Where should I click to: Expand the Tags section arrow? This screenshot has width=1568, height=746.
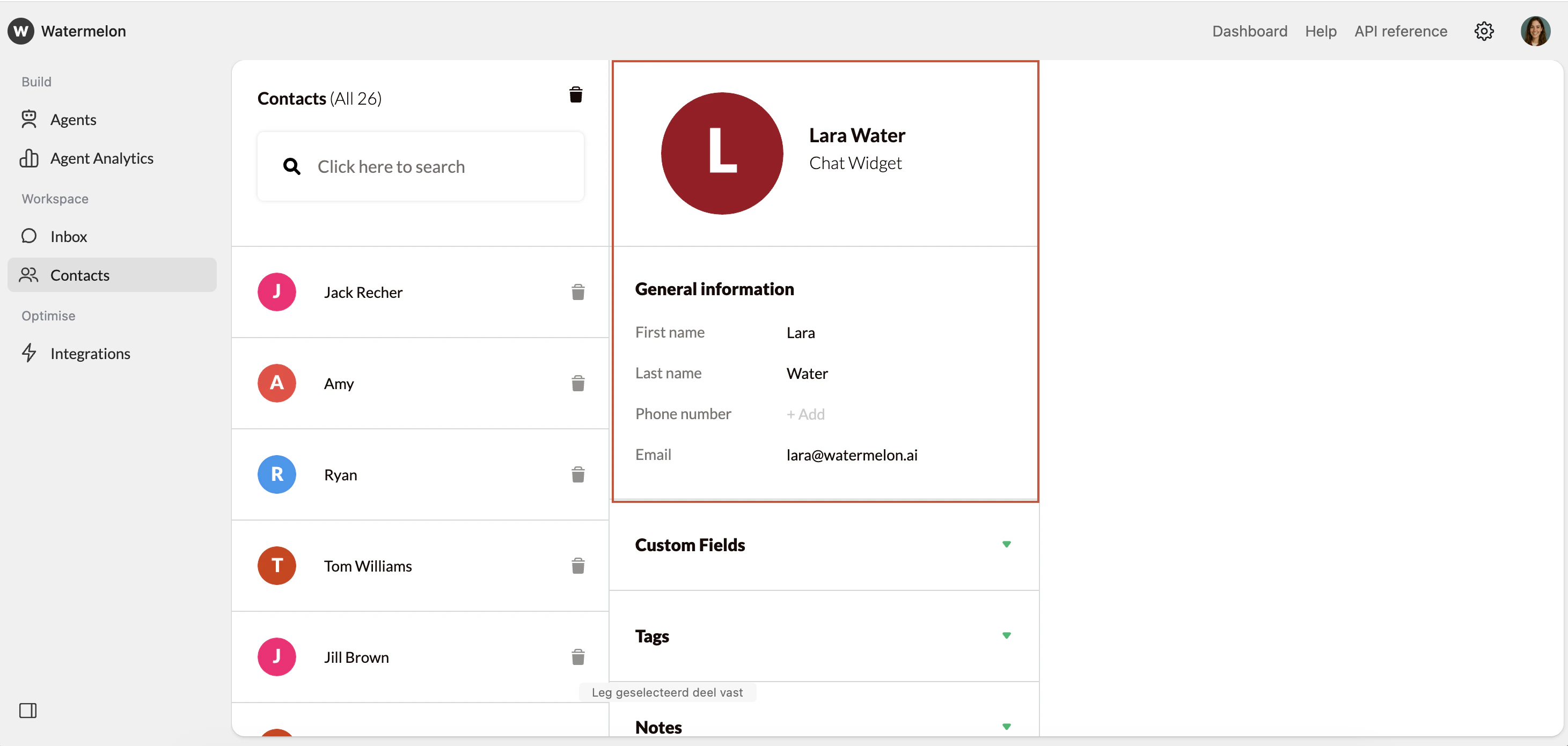[1007, 636]
